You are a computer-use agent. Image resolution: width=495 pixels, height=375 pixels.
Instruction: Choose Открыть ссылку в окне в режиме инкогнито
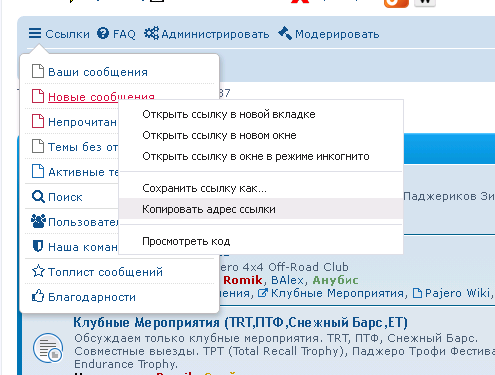[261, 156]
